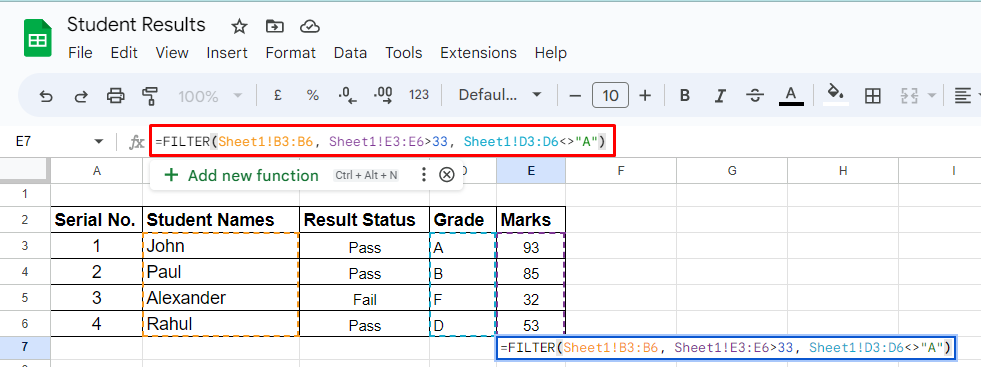Open the Tools menu
This screenshot has width=981, height=367.
pyautogui.click(x=404, y=53)
